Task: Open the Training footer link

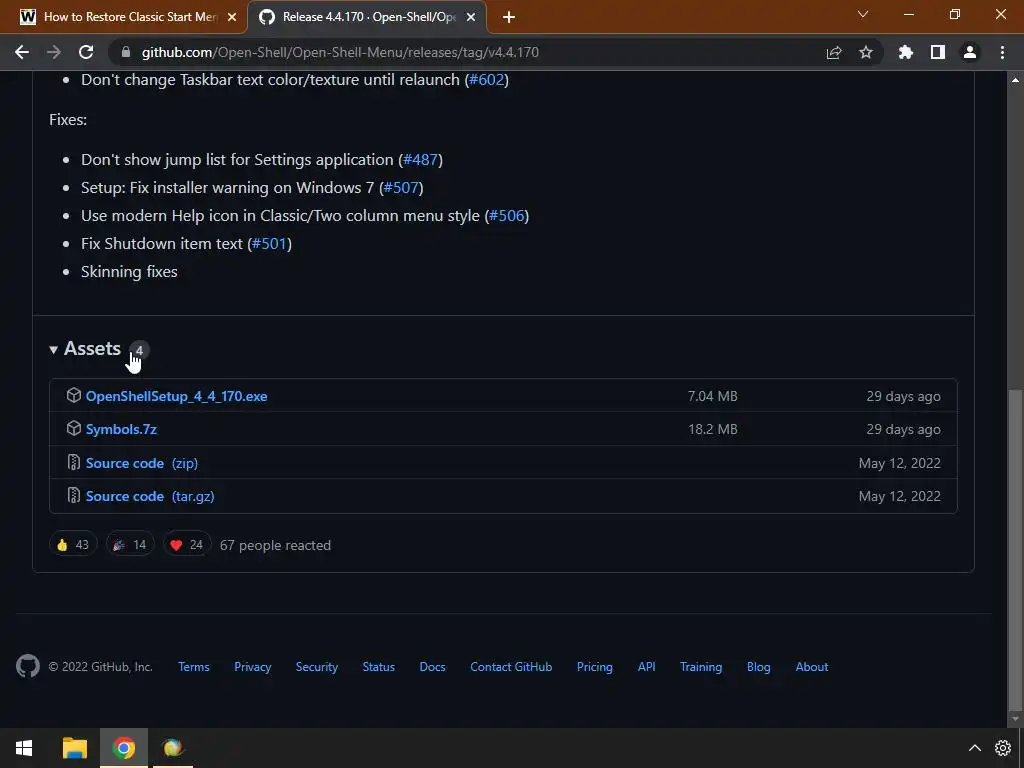Action: pyautogui.click(x=701, y=667)
